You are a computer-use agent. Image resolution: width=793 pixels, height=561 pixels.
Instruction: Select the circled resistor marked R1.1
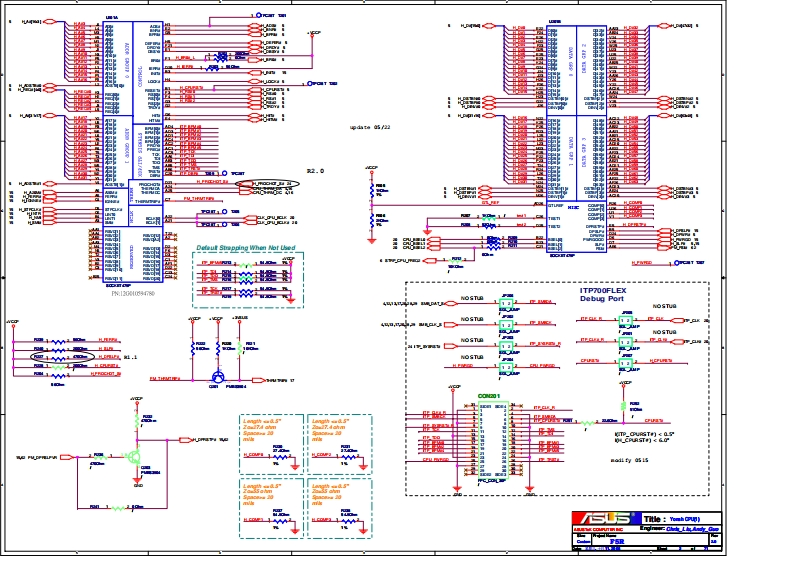(x=62, y=356)
